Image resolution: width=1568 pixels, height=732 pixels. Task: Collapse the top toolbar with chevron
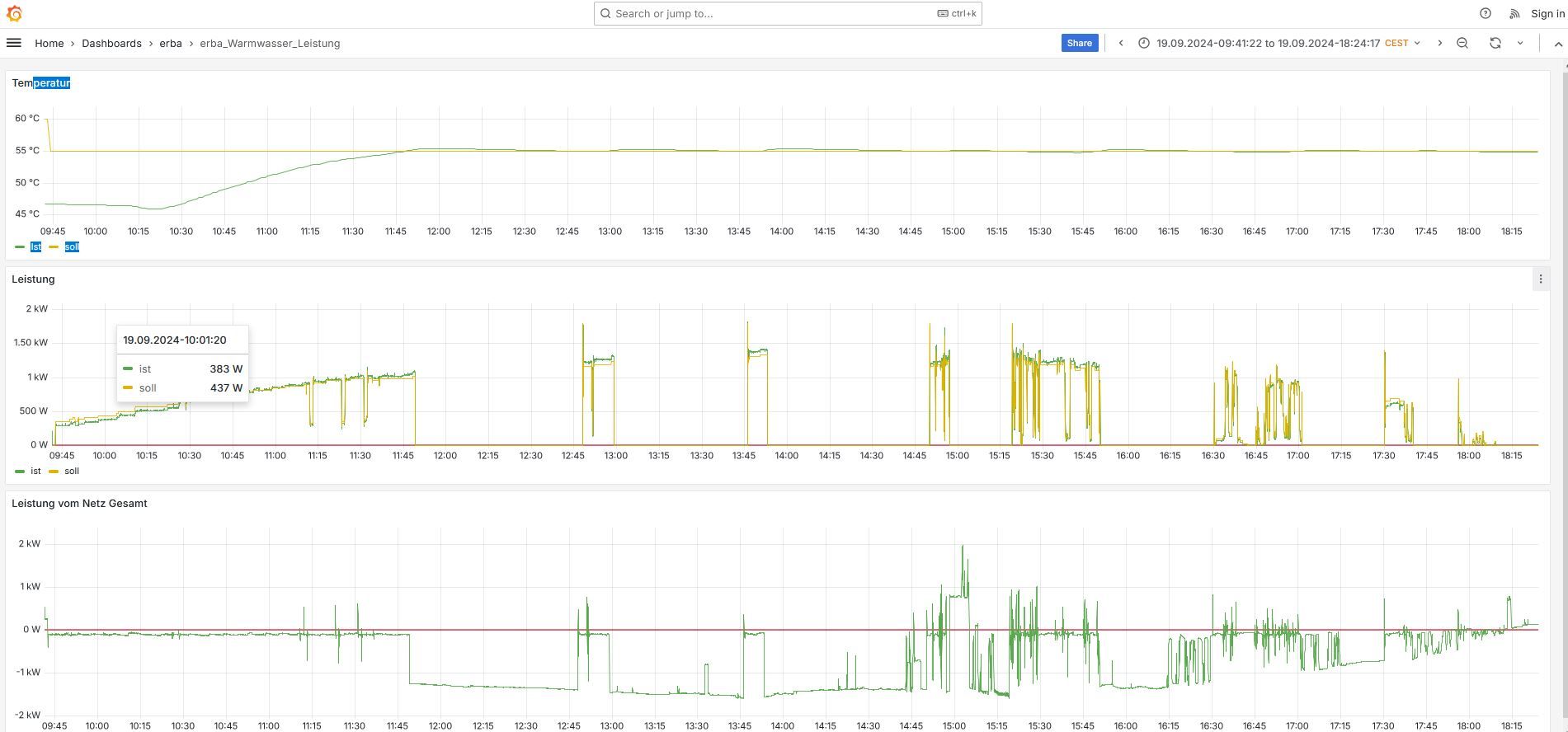pyautogui.click(x=1557, y=44)
